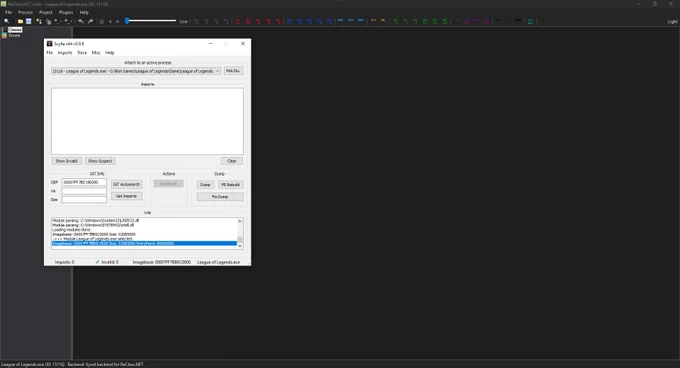Image resolution: width=680 pixels, height=368 pixels.
Task: Click the Show Suspect button
Action: pyautogui.click(x=100, y=161)
